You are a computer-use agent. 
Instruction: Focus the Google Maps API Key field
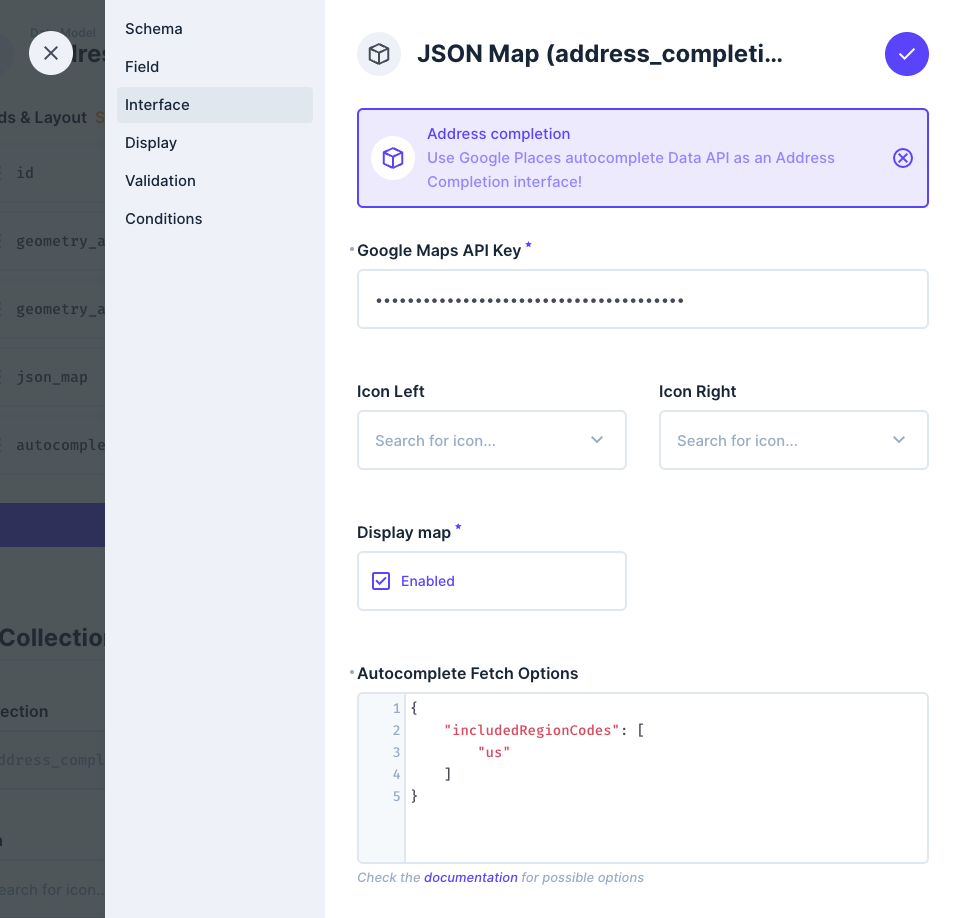point(643,299)
